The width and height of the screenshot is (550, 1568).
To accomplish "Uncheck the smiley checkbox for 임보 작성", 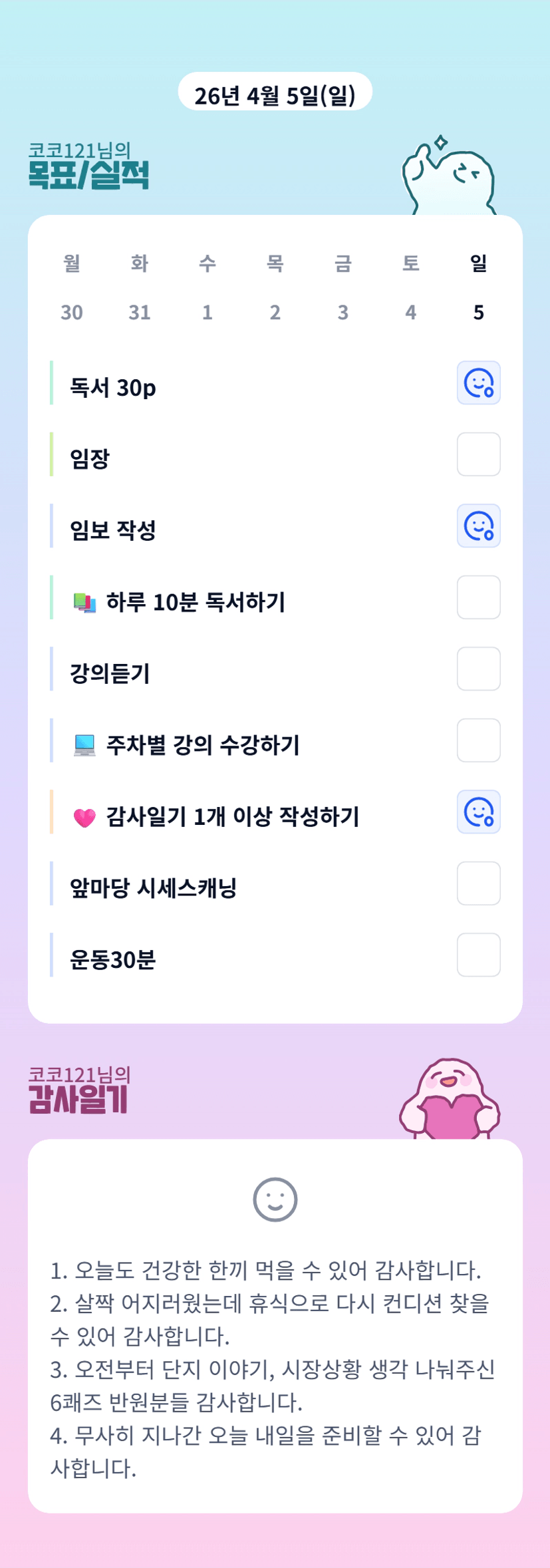I will (x=478, y=526).
